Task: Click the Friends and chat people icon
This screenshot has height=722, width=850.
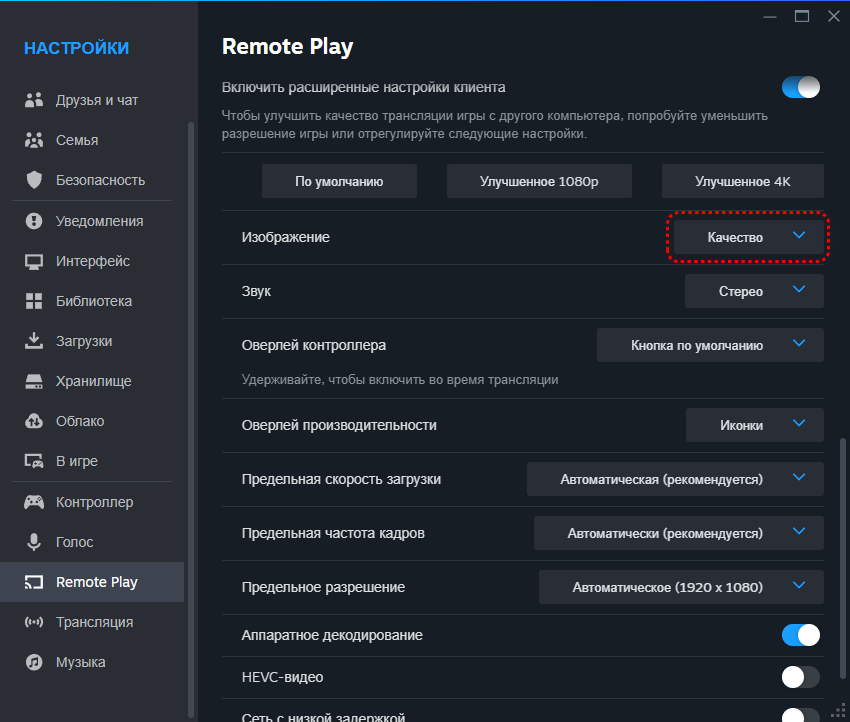Action: point(35,100)
